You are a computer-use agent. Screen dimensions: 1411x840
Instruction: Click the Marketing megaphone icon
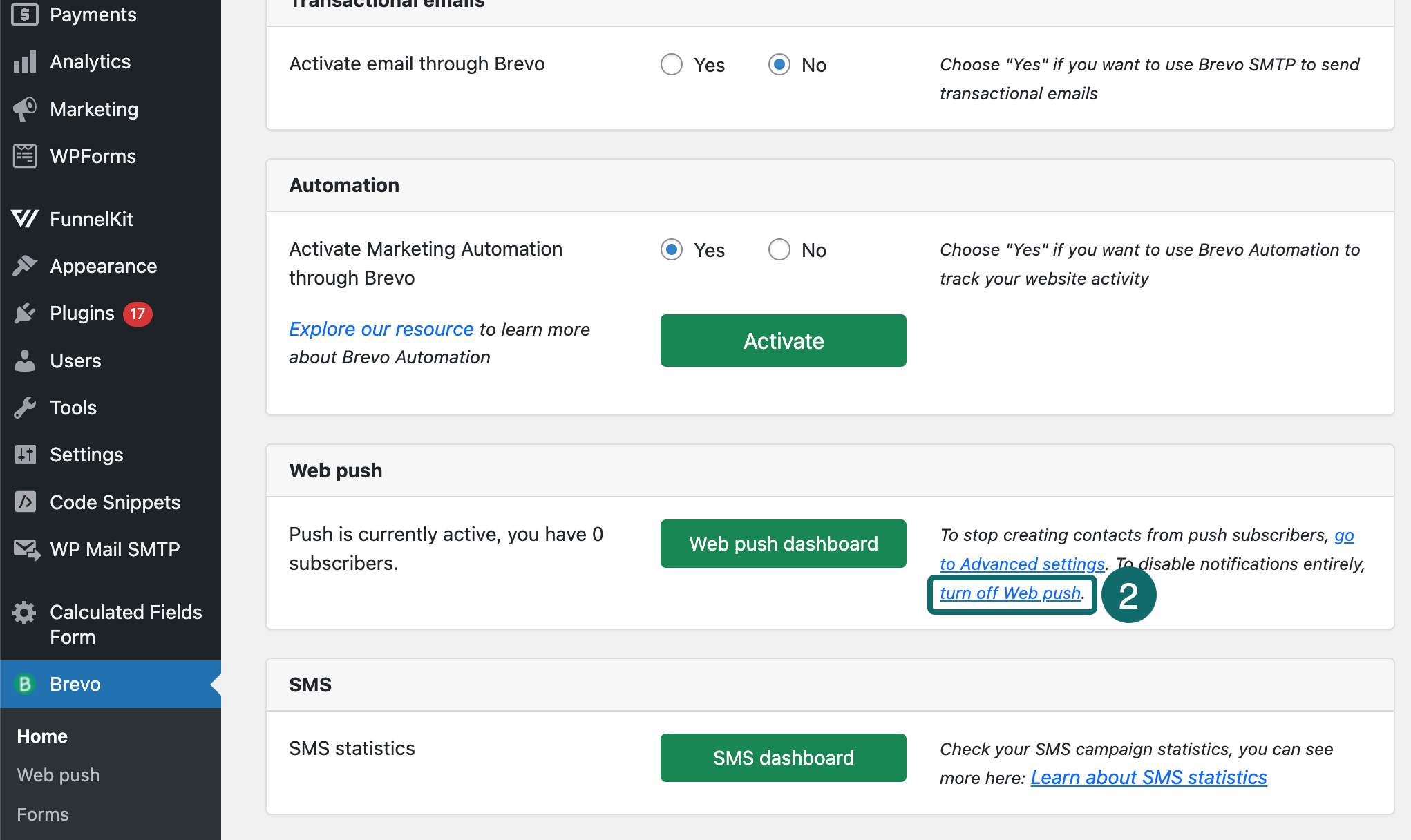[25, 109]
